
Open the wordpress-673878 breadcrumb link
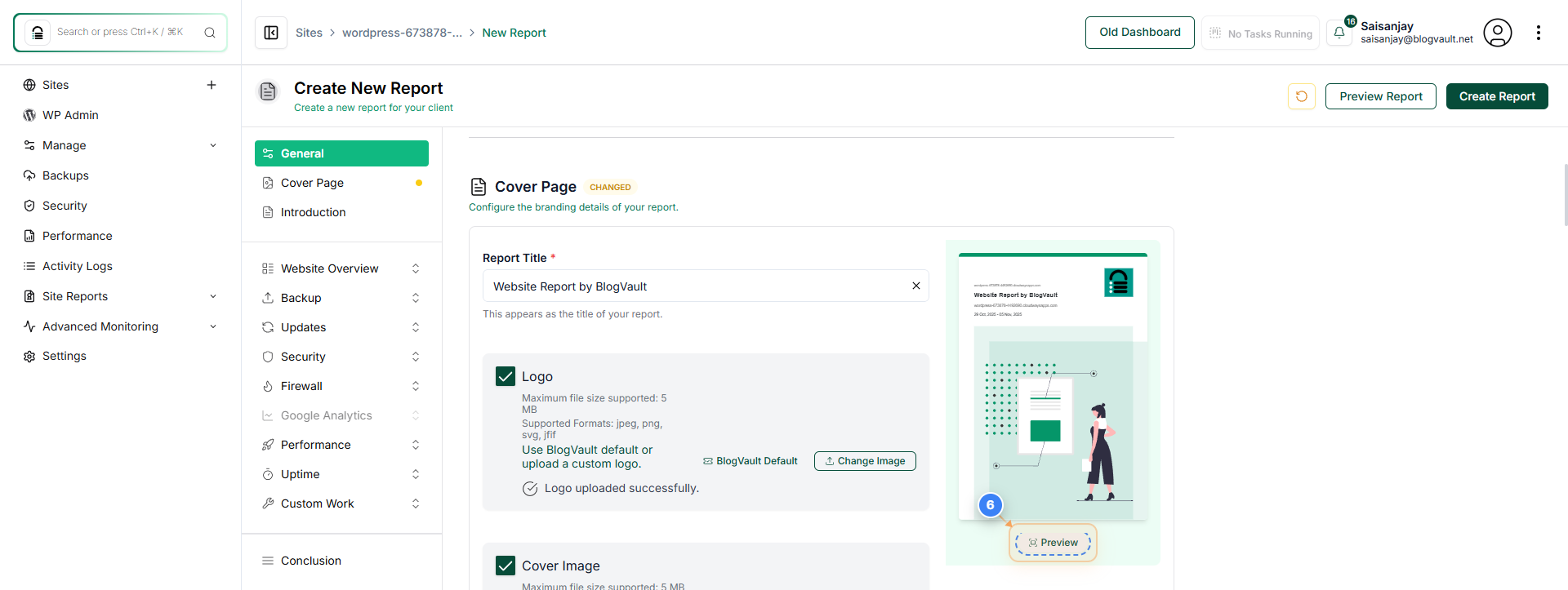pos(402,33)
